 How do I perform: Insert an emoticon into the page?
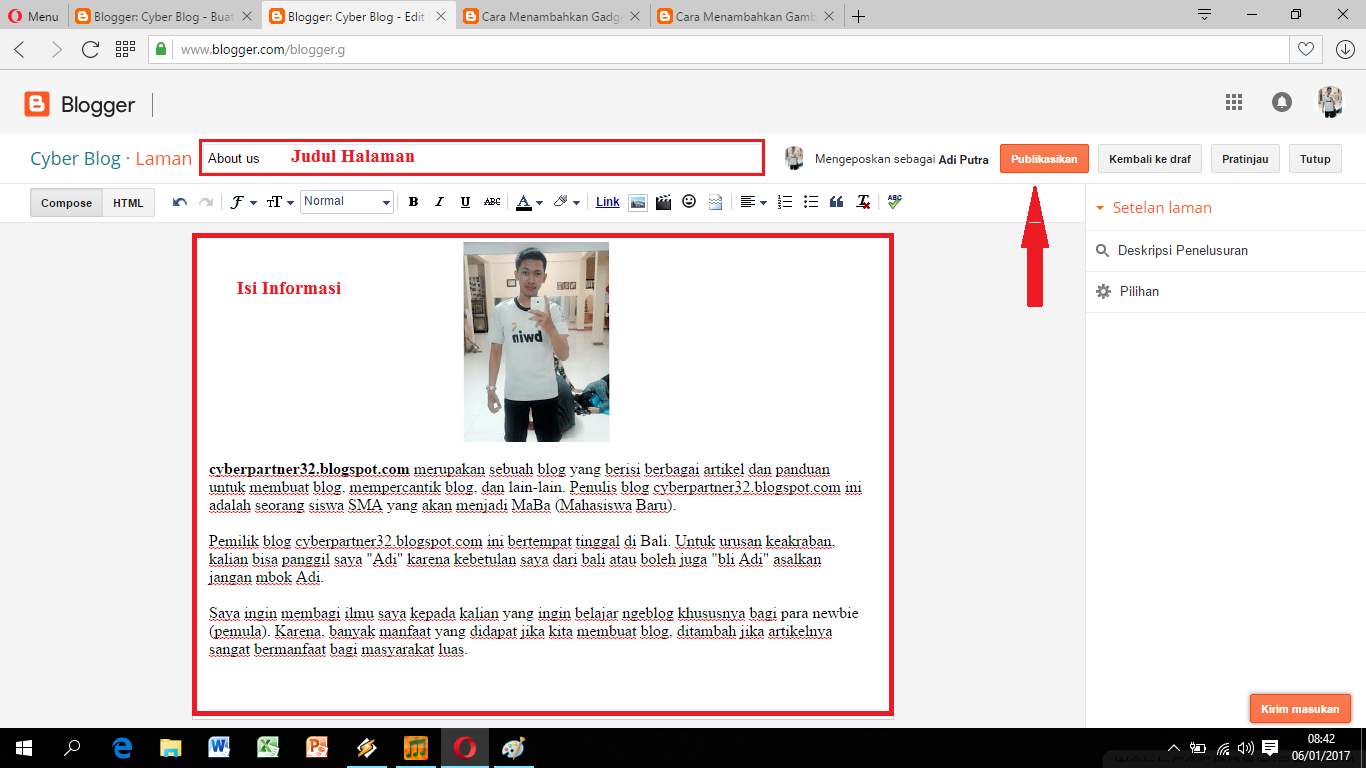click(x=689, y=202)
